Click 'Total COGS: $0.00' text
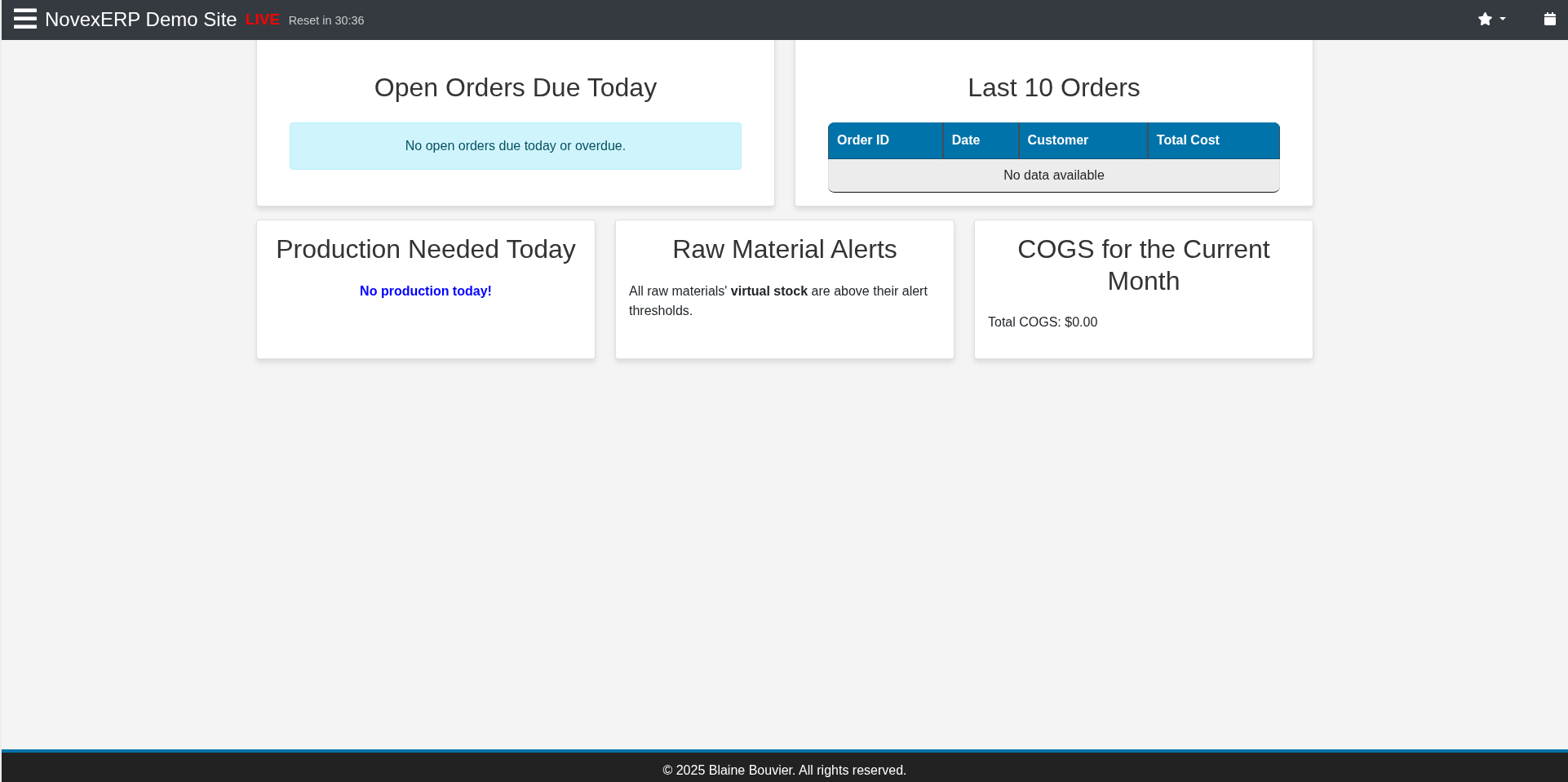 click(1043, 322)
